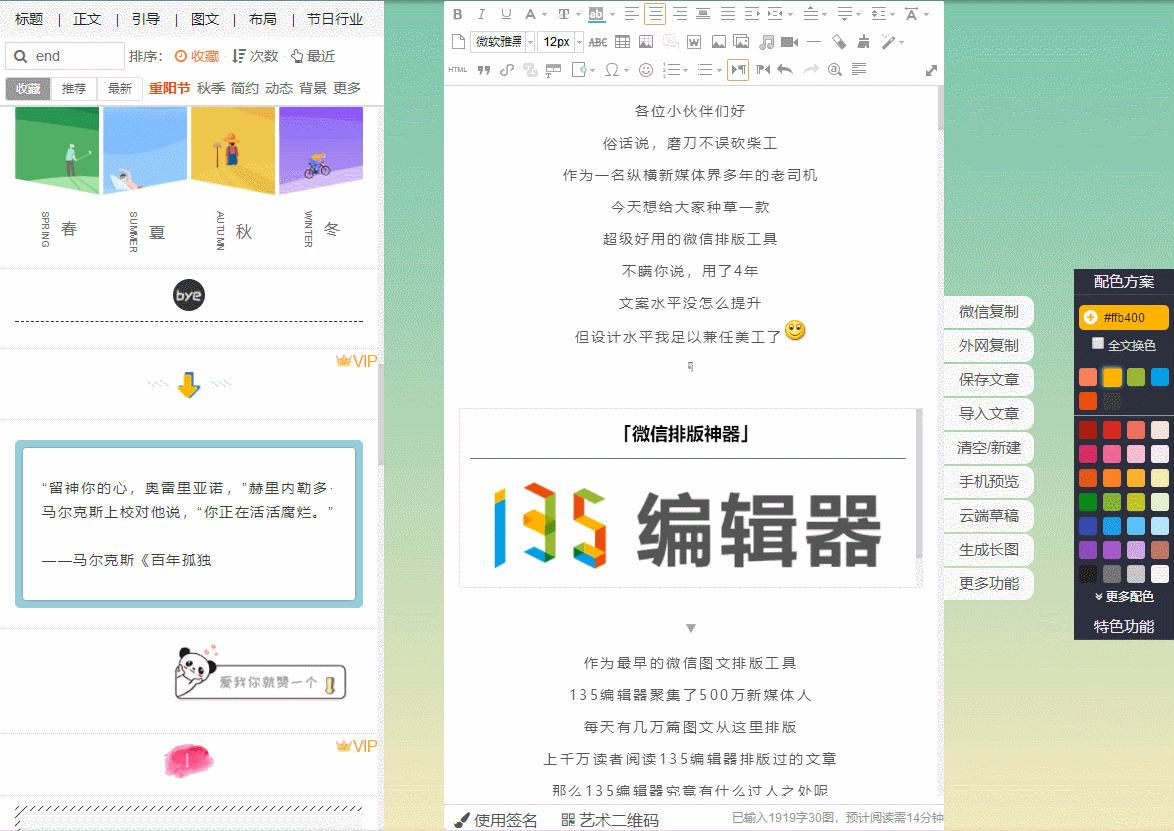Click the 生成长图 button

coord(988,550)
